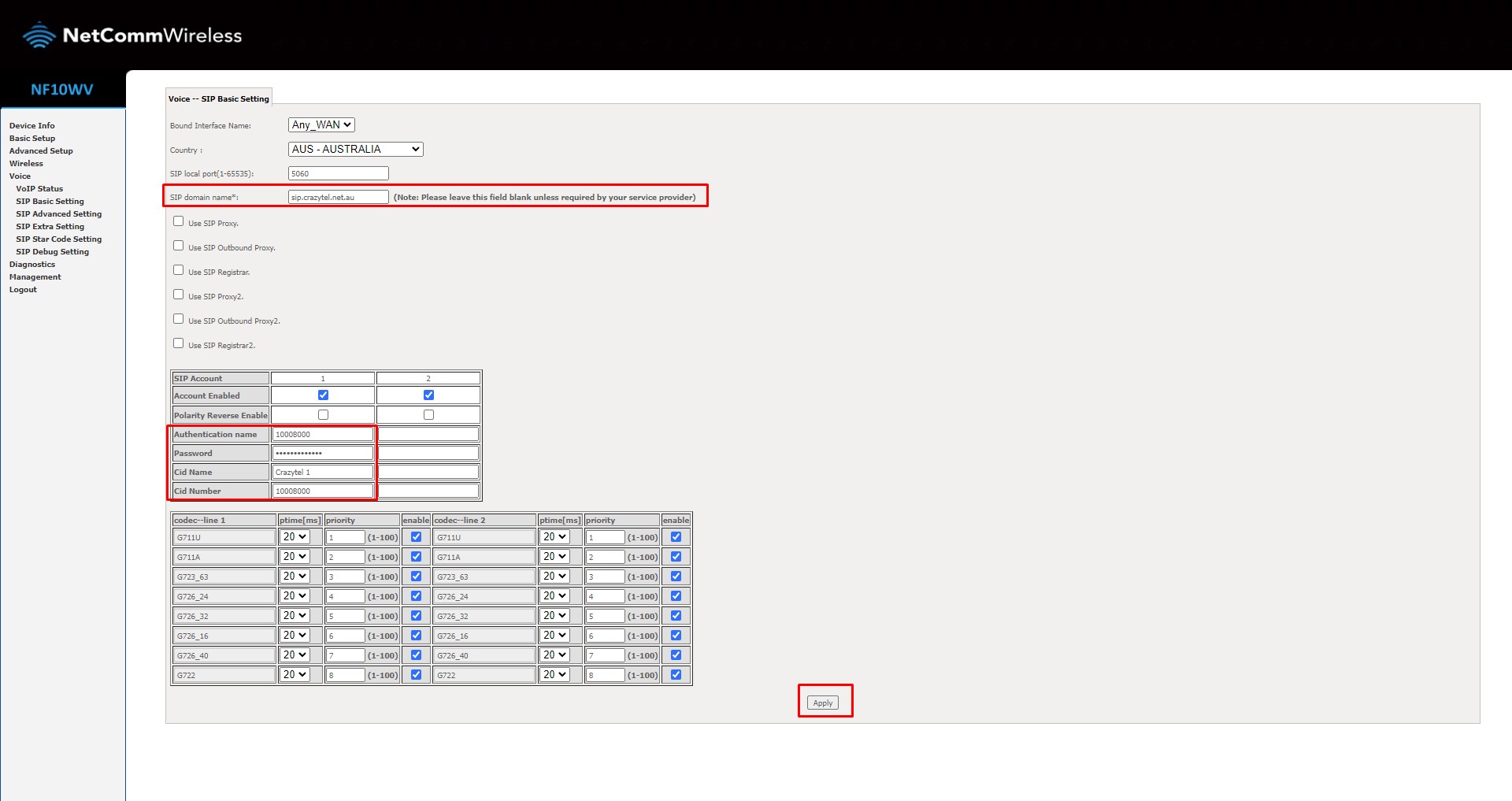Screen dimensions: 1512x801
Task: Click Cid Name field for account 2
Action: (x=428, y=472)
